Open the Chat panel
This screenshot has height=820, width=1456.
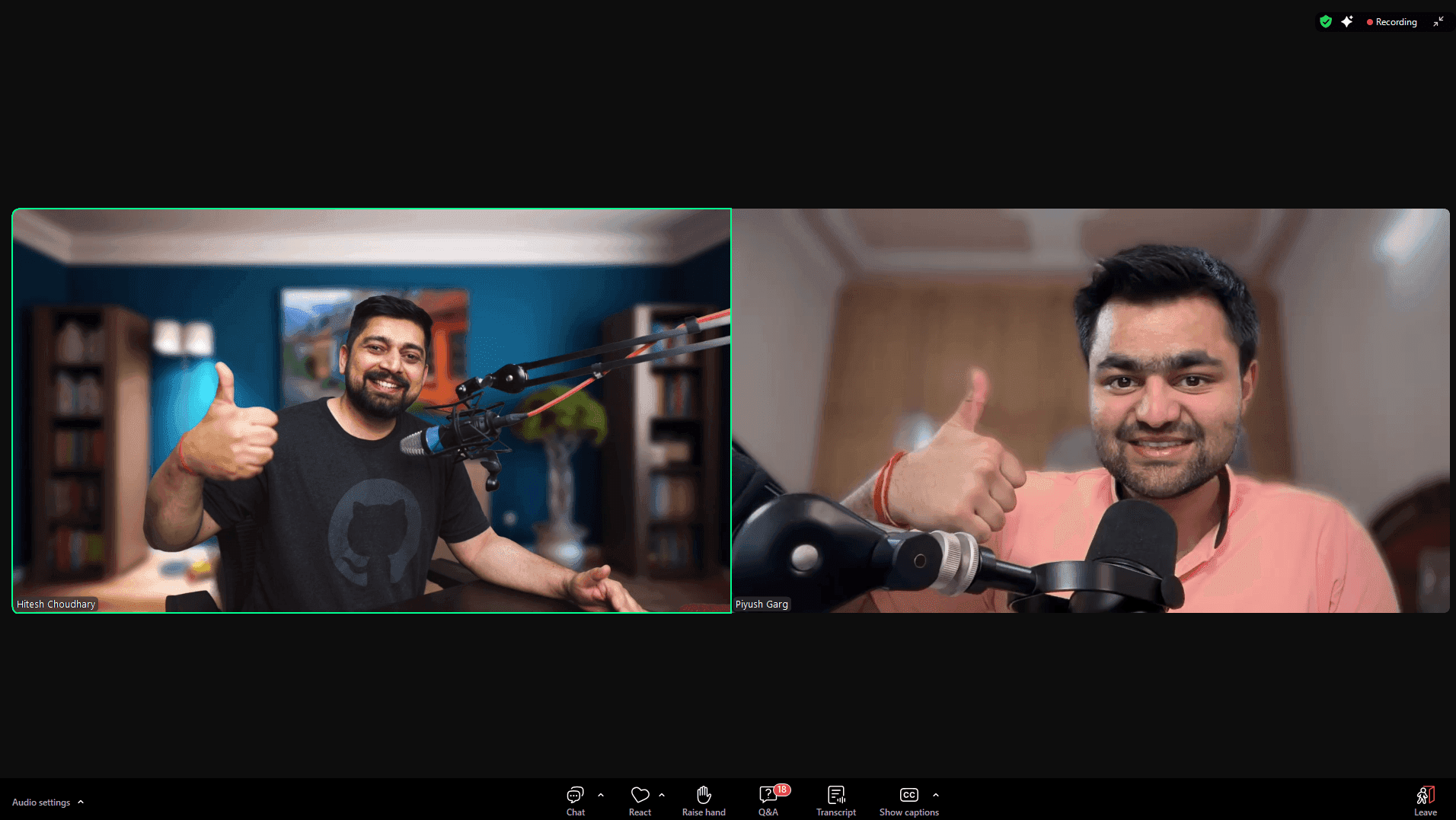575,799
